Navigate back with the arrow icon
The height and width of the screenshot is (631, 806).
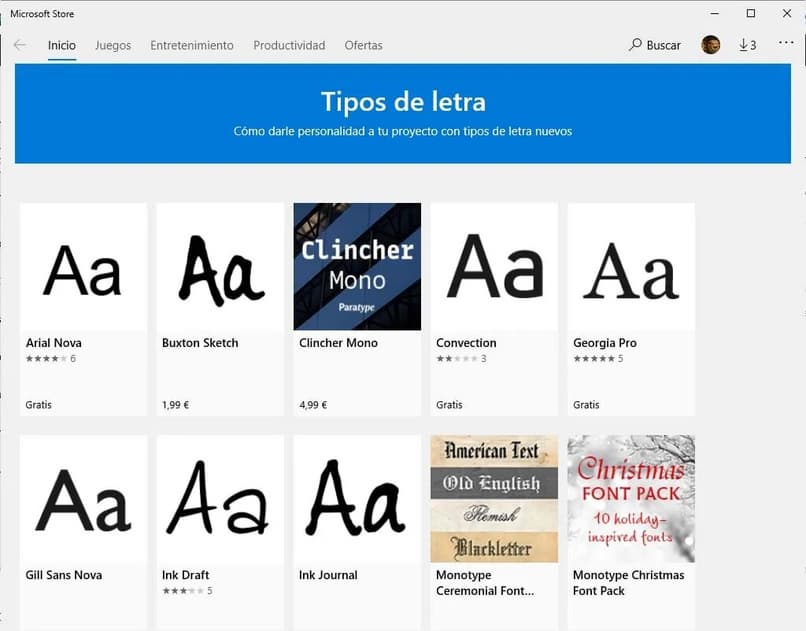20,44
